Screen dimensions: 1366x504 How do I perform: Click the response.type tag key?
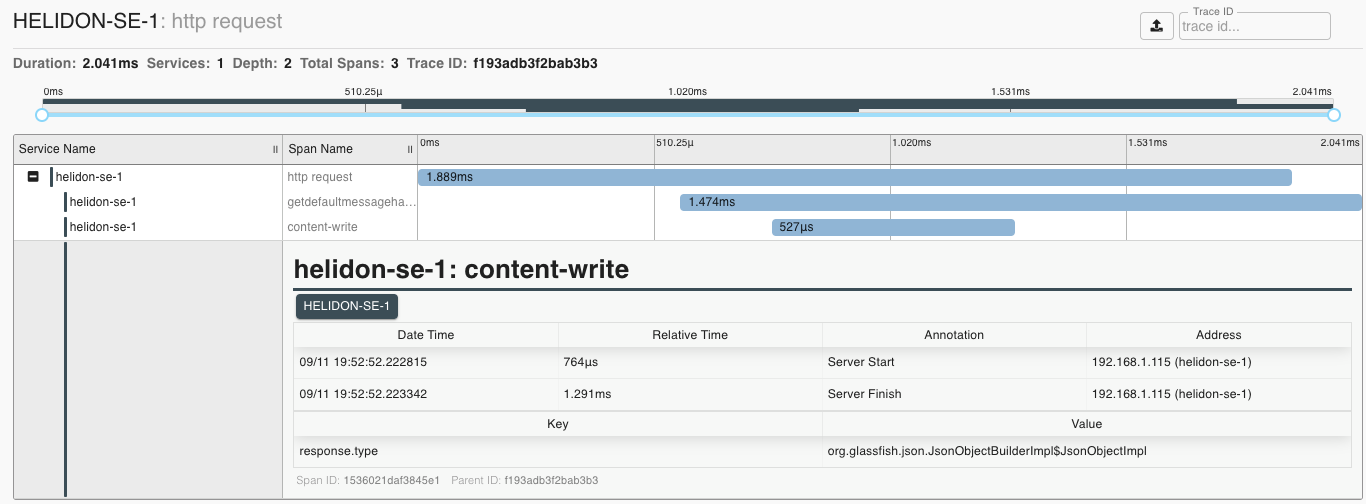[x=339, y=451]
